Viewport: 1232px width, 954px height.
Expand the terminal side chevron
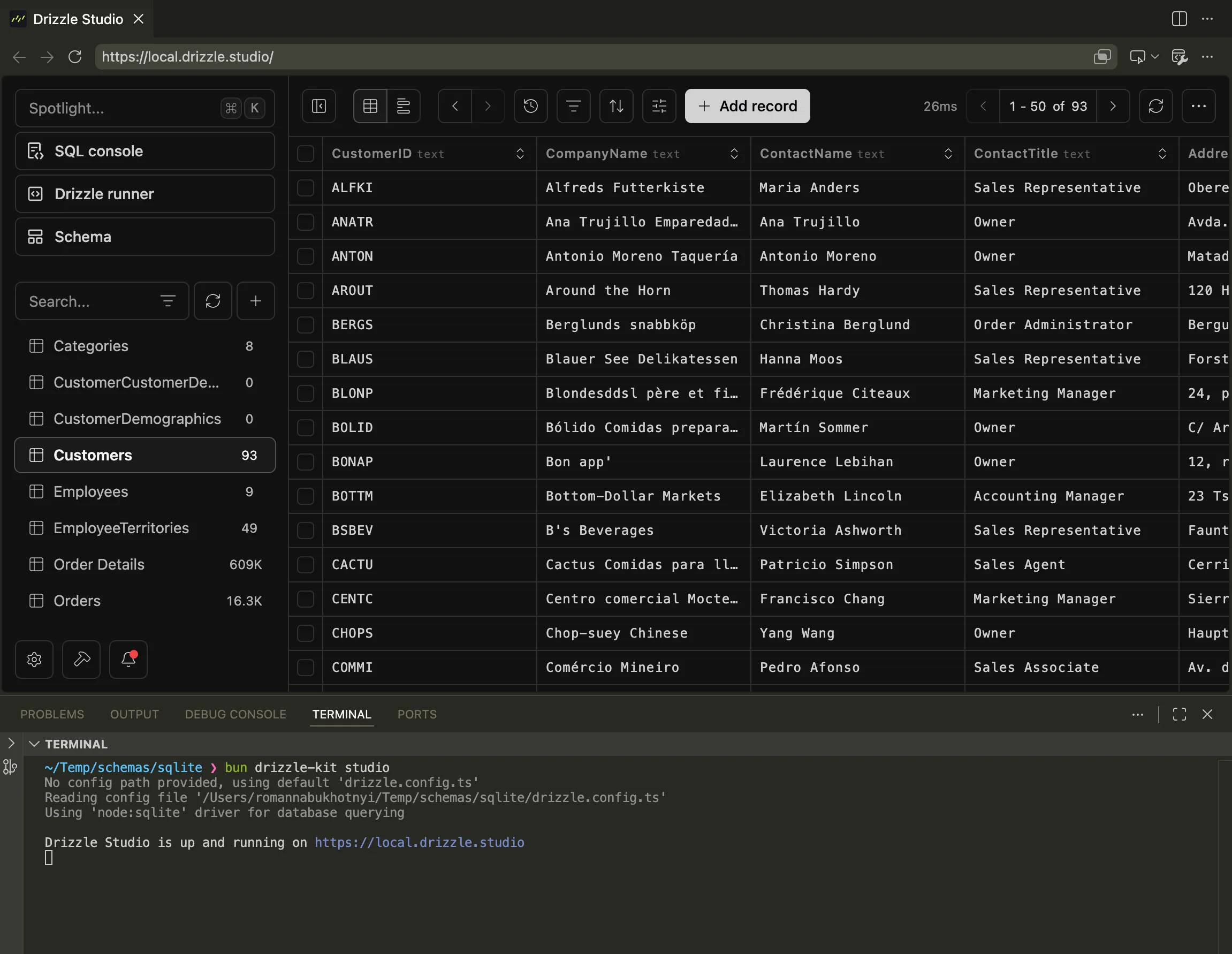pyautogui.click(x=11, y=743)
